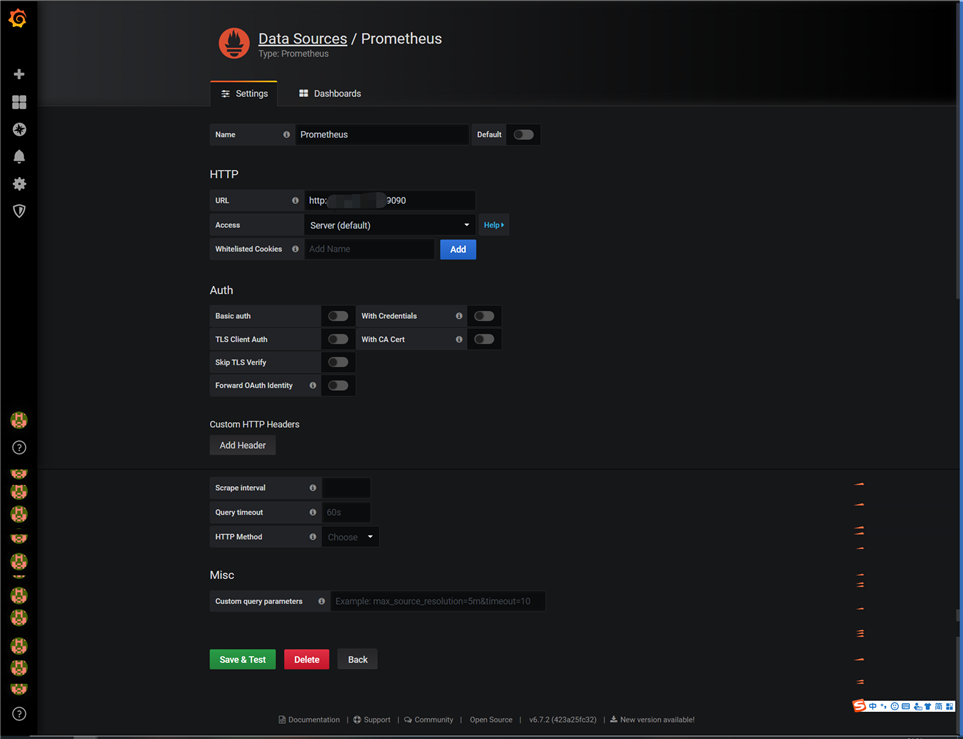This screenshot has height=739, width=963.
Task: Show info icon for Forward OAuth Identity
Action: click(x=313, y=385)
